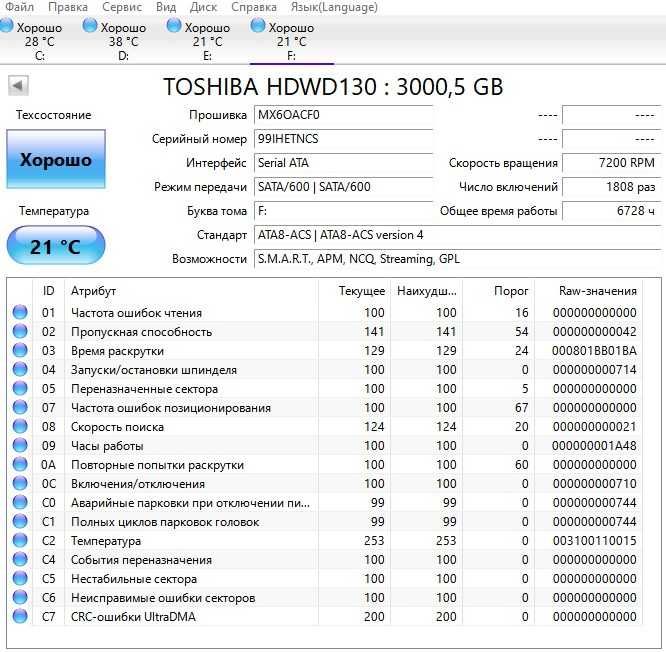
Task: Select row Полных циклов парковок головок
Action: point(325,522)
